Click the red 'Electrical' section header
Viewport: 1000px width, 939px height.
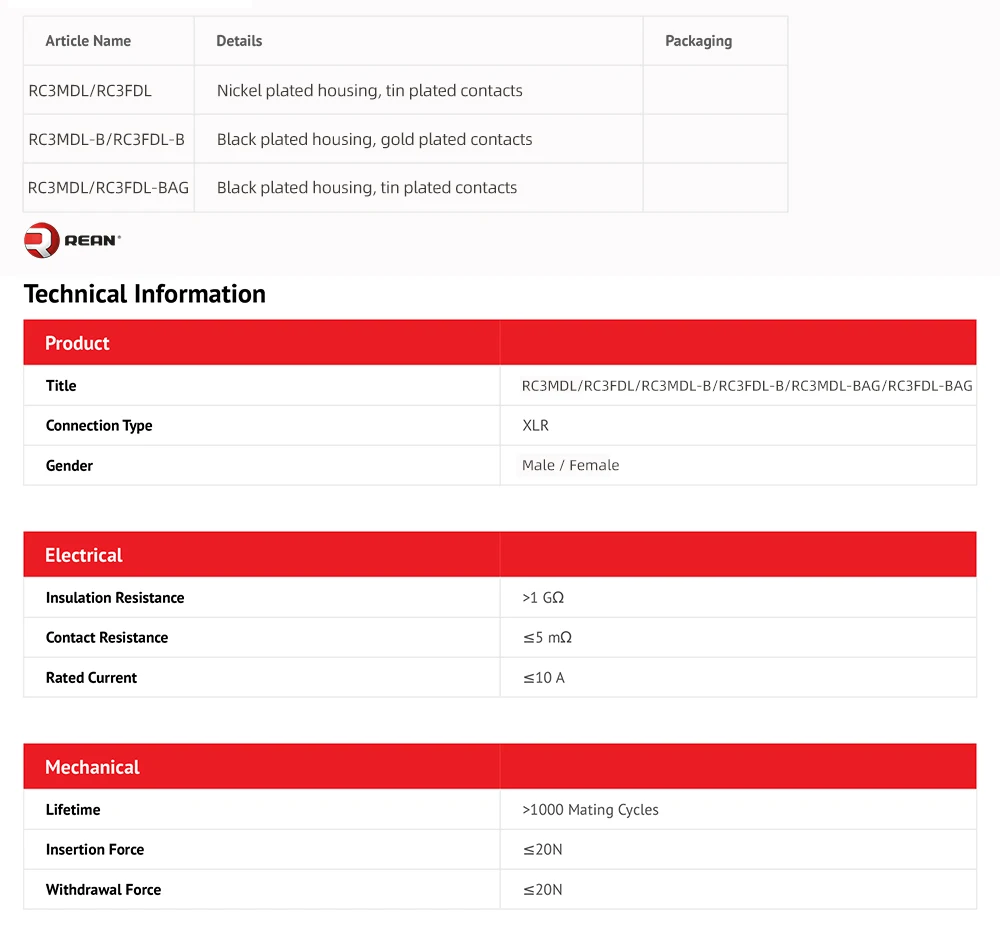pos(500,554)
